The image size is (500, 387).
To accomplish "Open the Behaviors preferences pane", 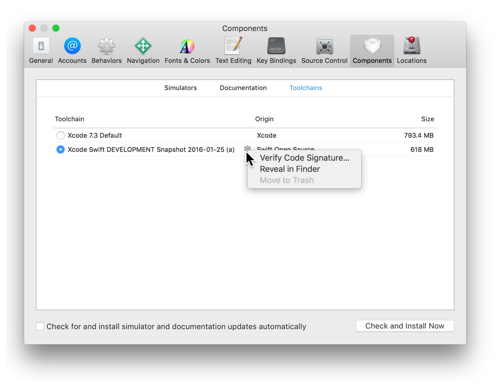I will coord(106,51).
